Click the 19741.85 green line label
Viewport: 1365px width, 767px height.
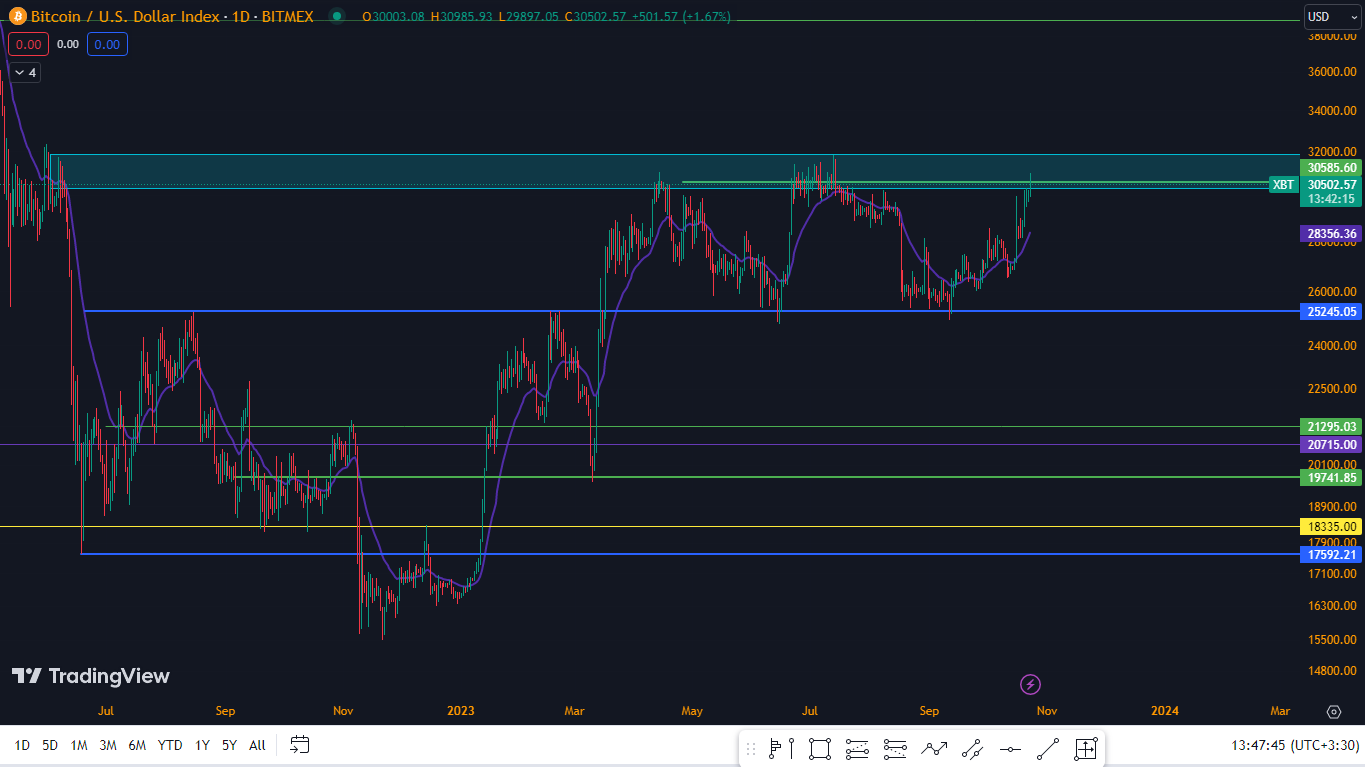pyautogui.click(x=1331, y=478)
